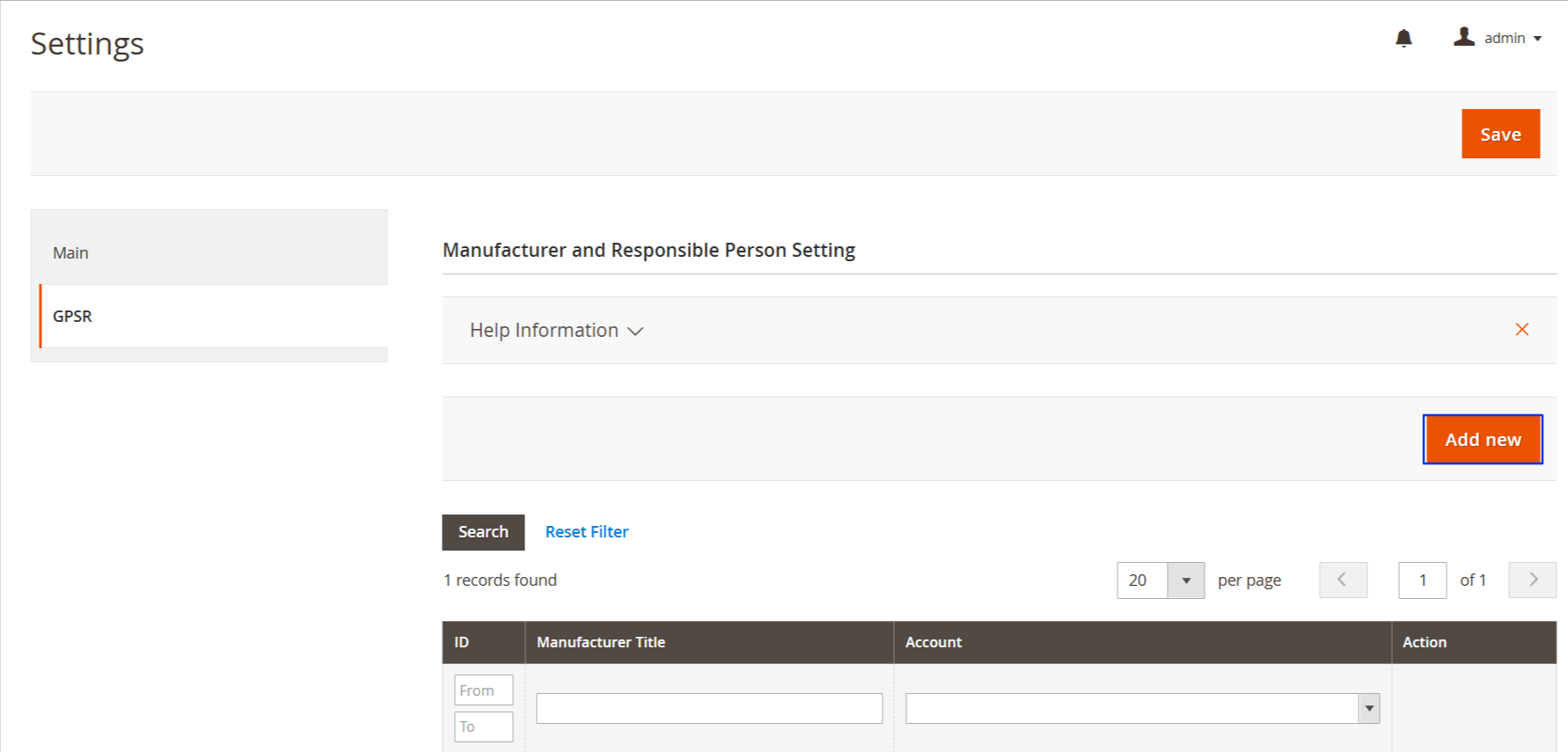Go to the next page arrow

[1532, 580]
